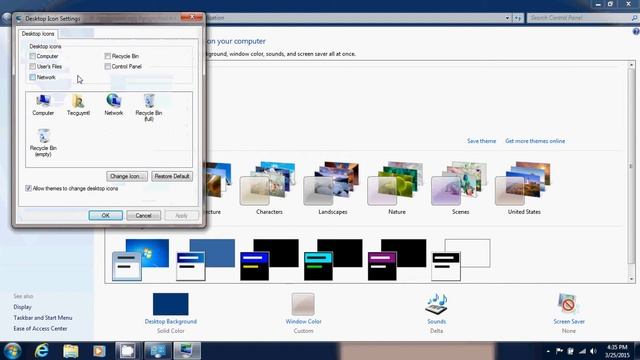
Task: Check the Control Panel checkbox
Action: [x=108, y=66]
